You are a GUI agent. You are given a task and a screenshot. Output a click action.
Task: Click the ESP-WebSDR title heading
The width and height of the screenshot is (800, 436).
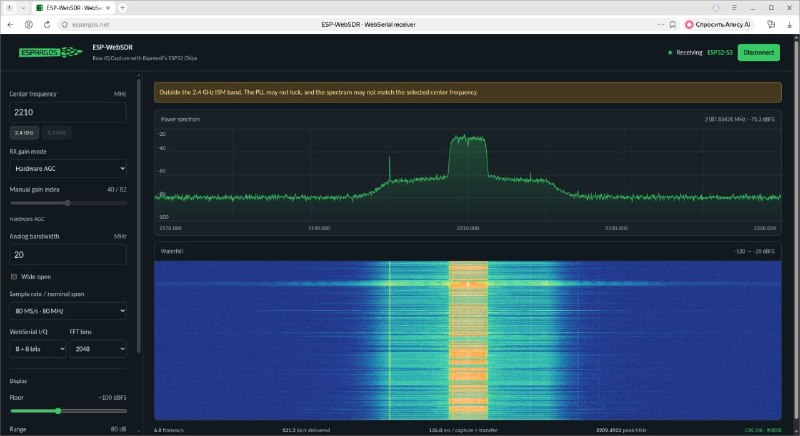[x=112, y=47]
